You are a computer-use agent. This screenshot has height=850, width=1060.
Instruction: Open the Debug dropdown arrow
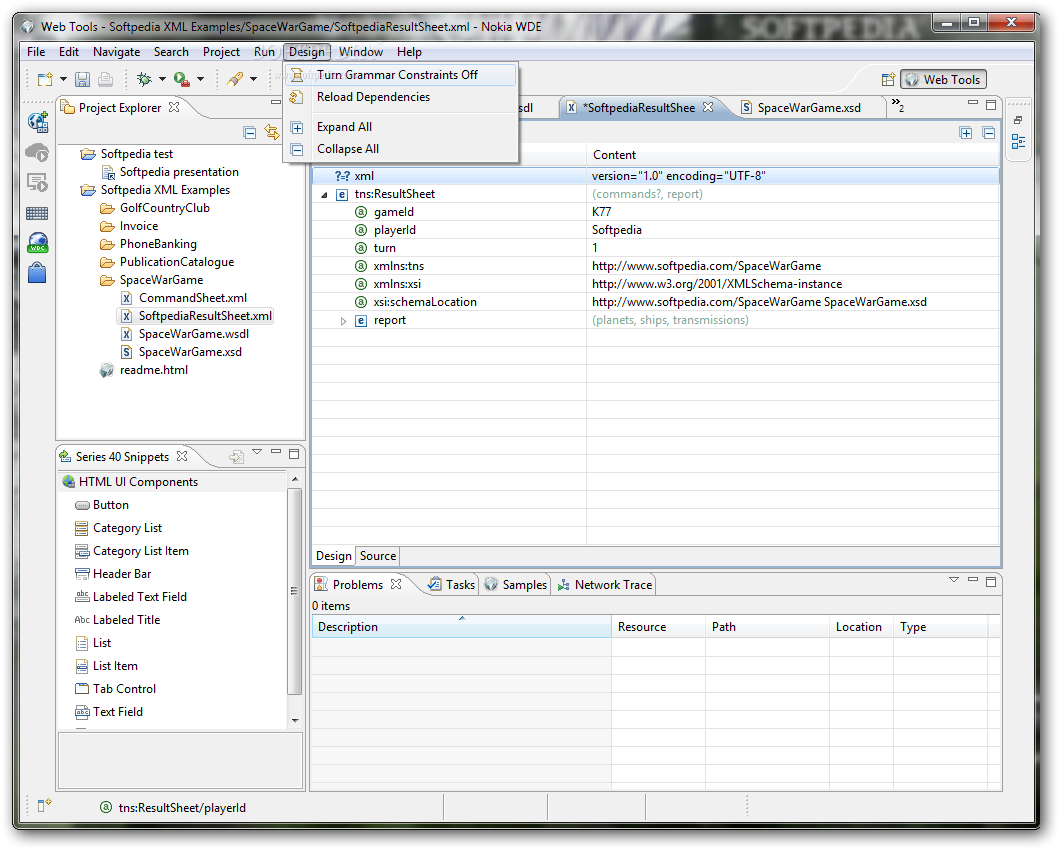point(162,79)
